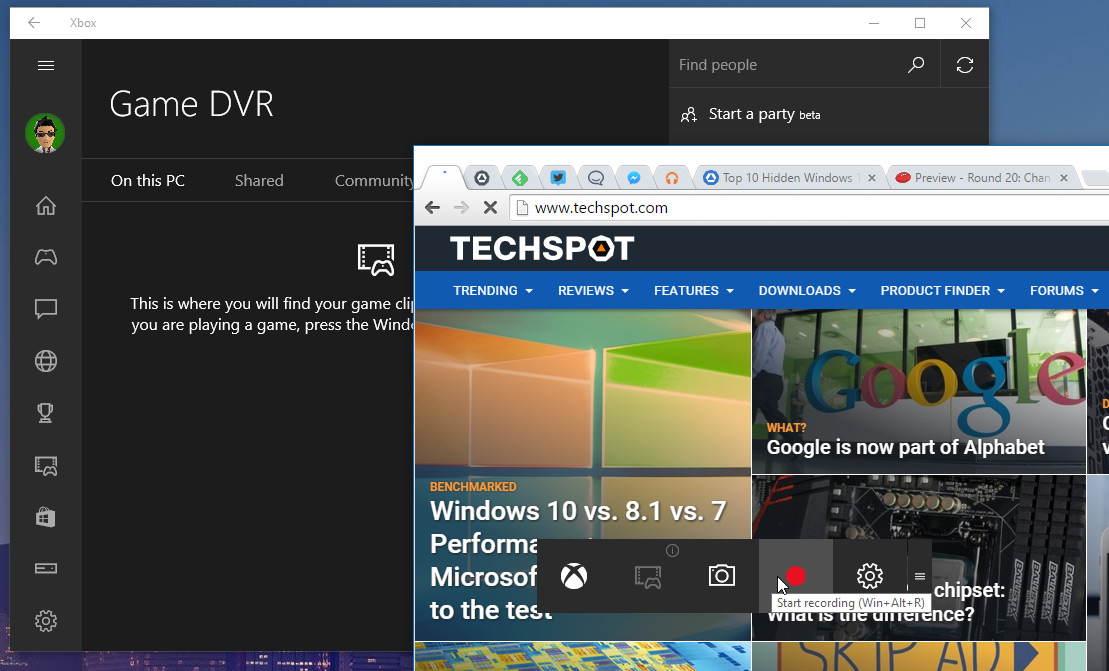Maximize the Xbox window
1109x671 pixels.
click(x=920, y=23)
